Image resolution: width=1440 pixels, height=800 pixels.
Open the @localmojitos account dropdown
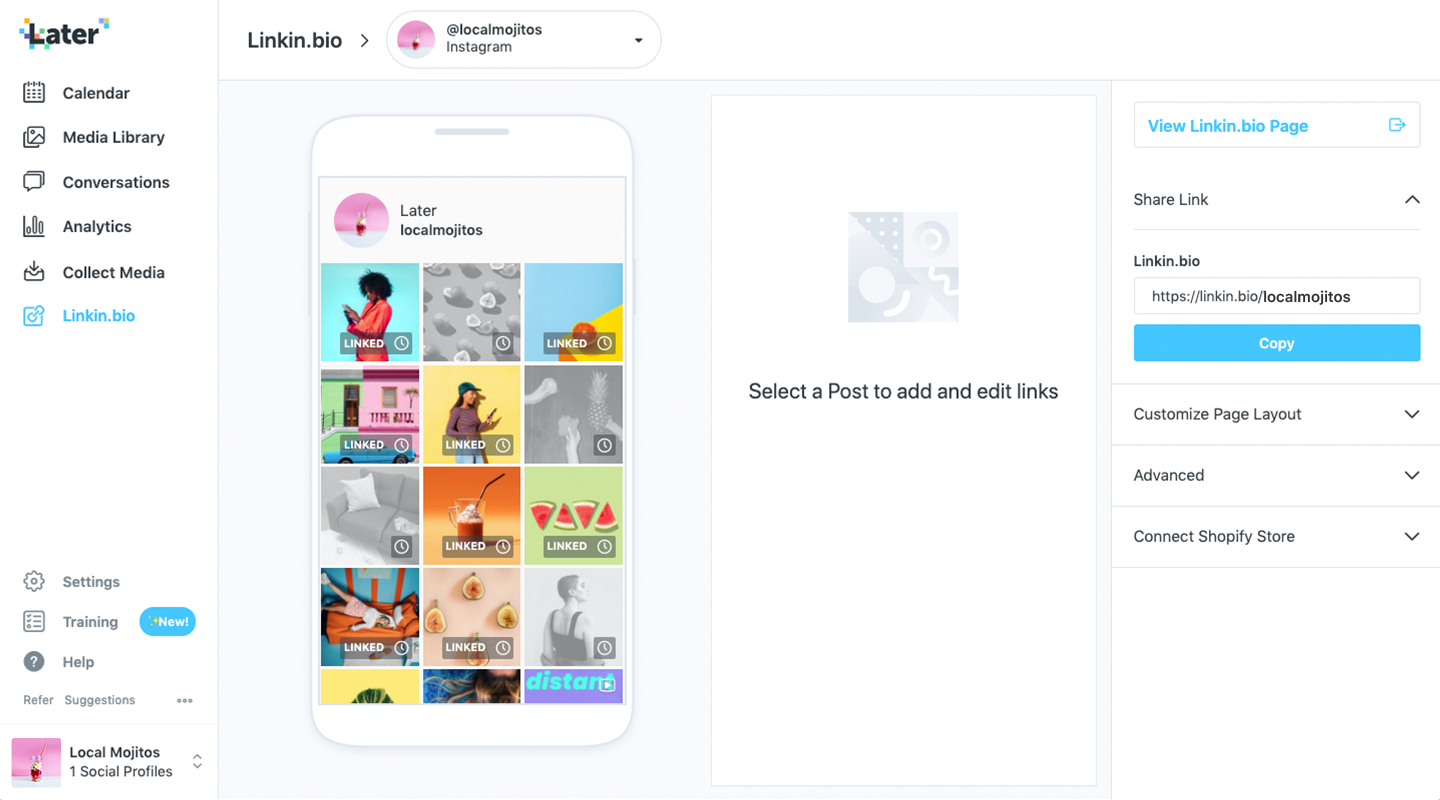coord(524,40)
